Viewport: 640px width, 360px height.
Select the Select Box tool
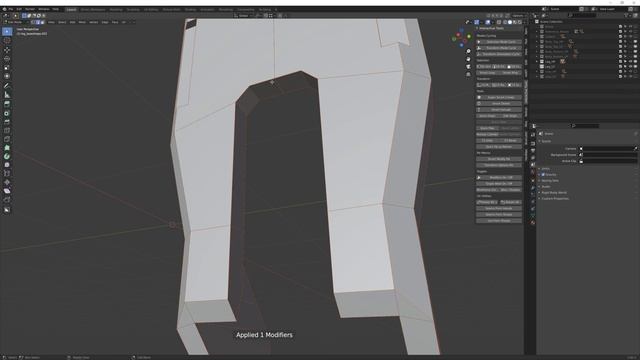7,31
